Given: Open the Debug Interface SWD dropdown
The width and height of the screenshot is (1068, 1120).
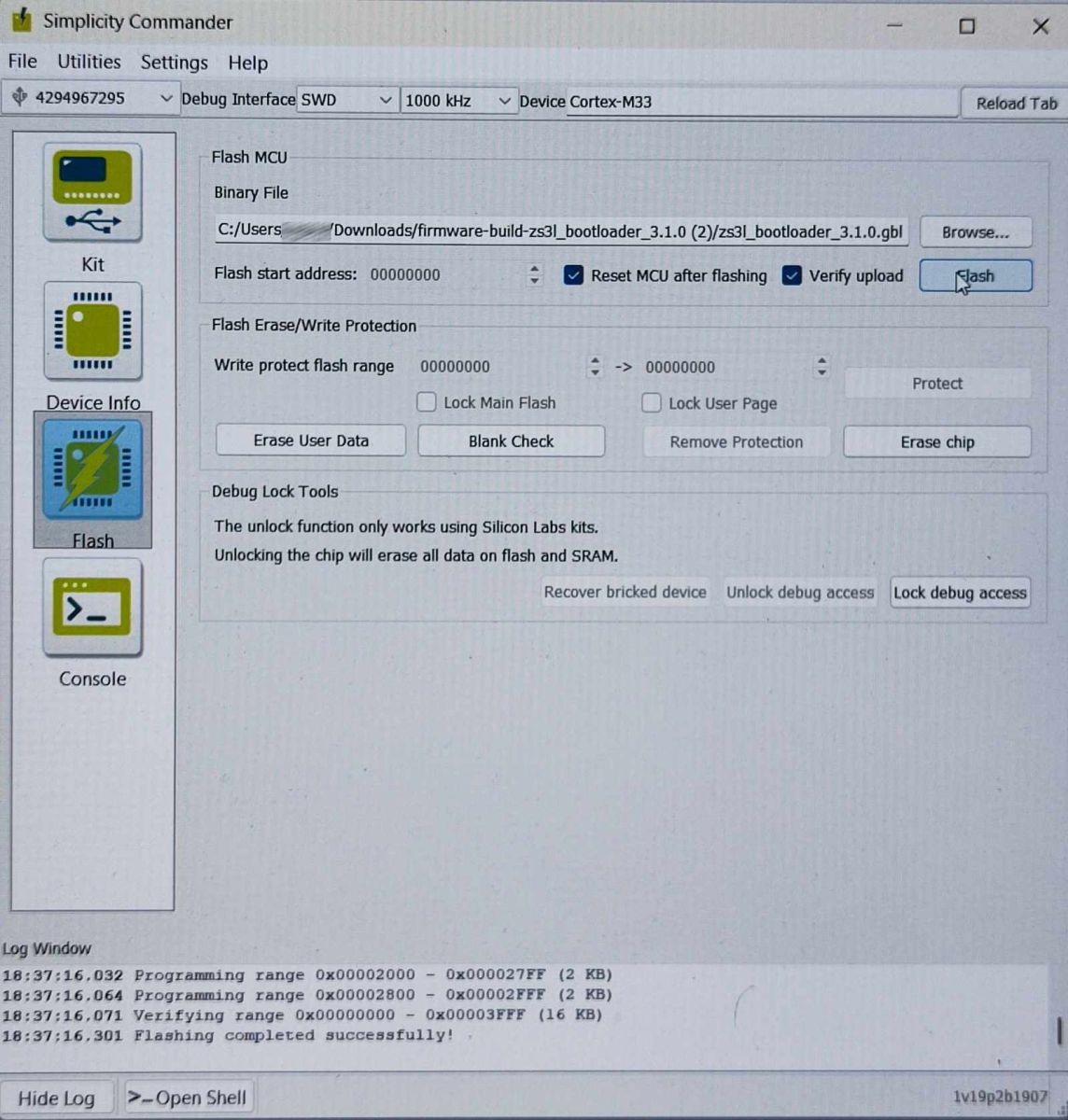Looking at the screenshot, I should 347,100.
